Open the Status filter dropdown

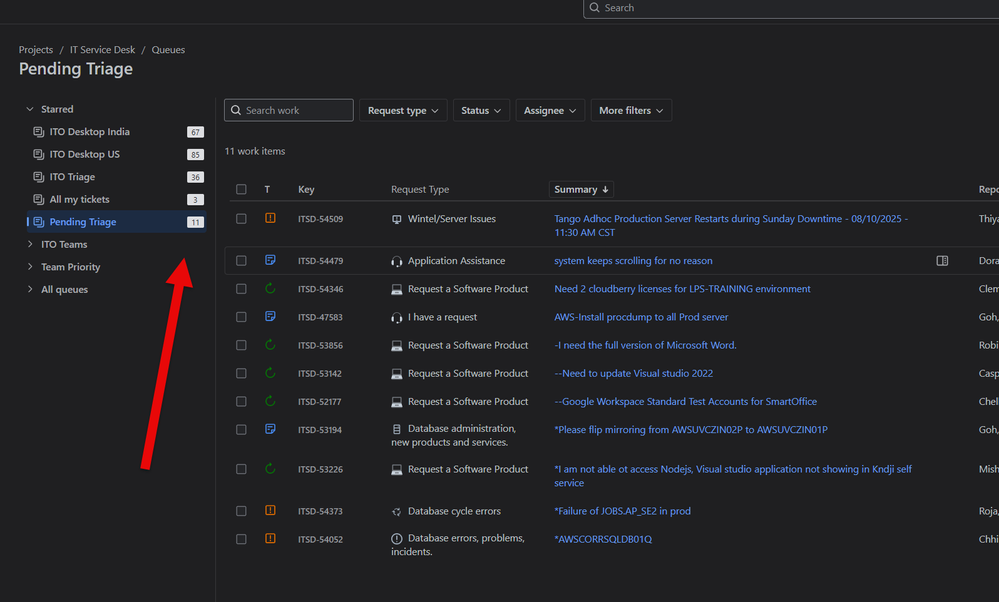(x=481, y=110)
